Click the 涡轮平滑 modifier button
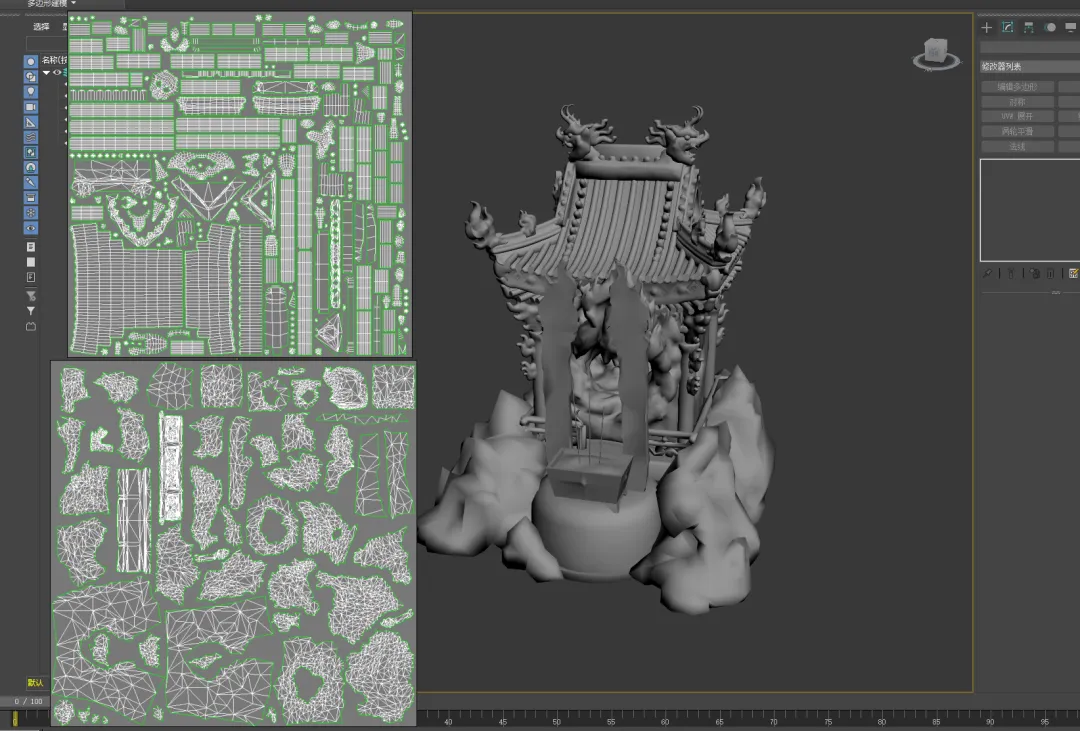1080x731 pixels. point(1017,131)
